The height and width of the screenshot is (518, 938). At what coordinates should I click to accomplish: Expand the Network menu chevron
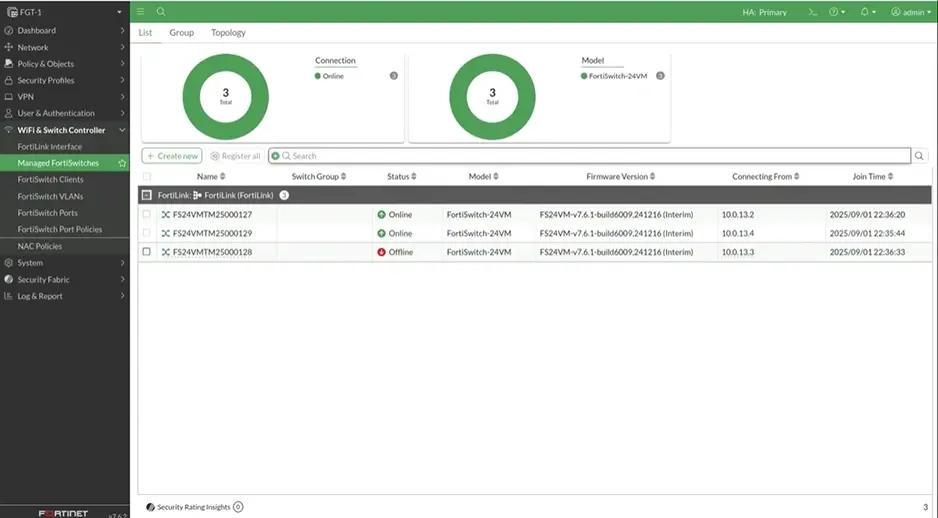point(122,47)
